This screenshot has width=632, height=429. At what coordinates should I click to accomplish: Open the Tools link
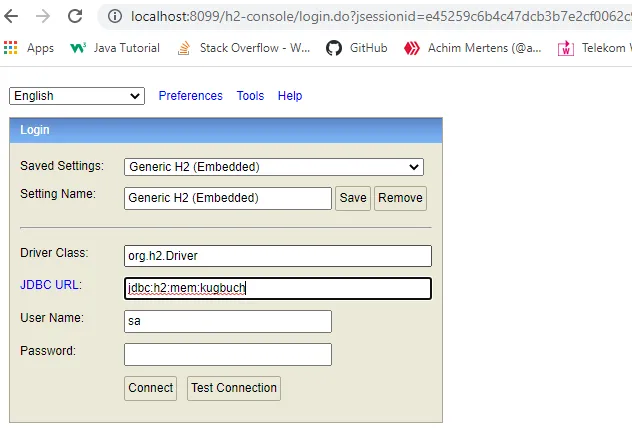[250, 96]
